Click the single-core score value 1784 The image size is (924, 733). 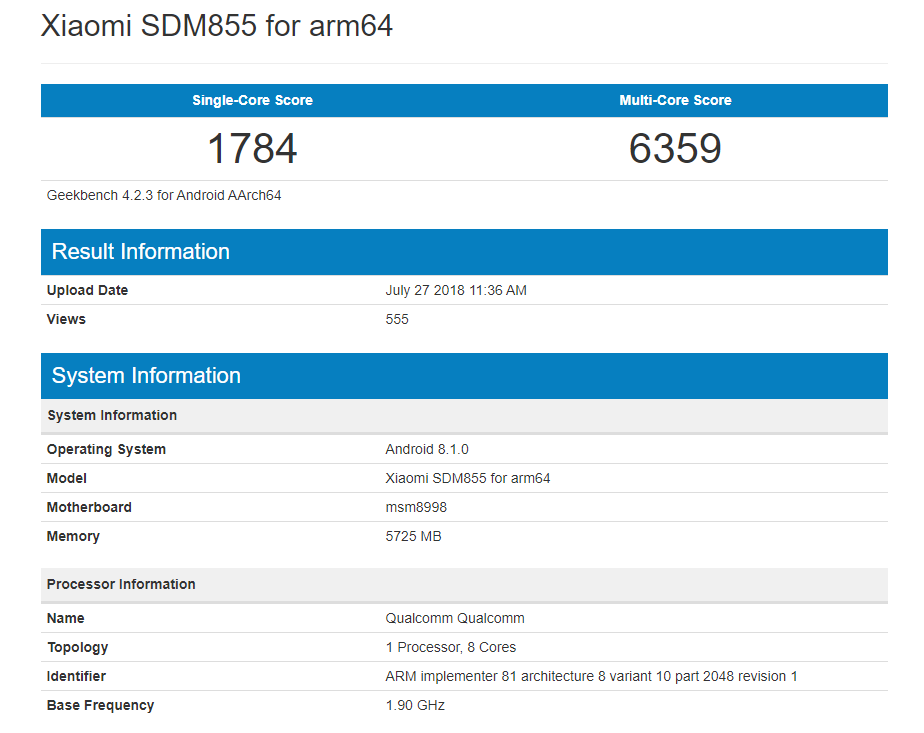tap(251, 148)
